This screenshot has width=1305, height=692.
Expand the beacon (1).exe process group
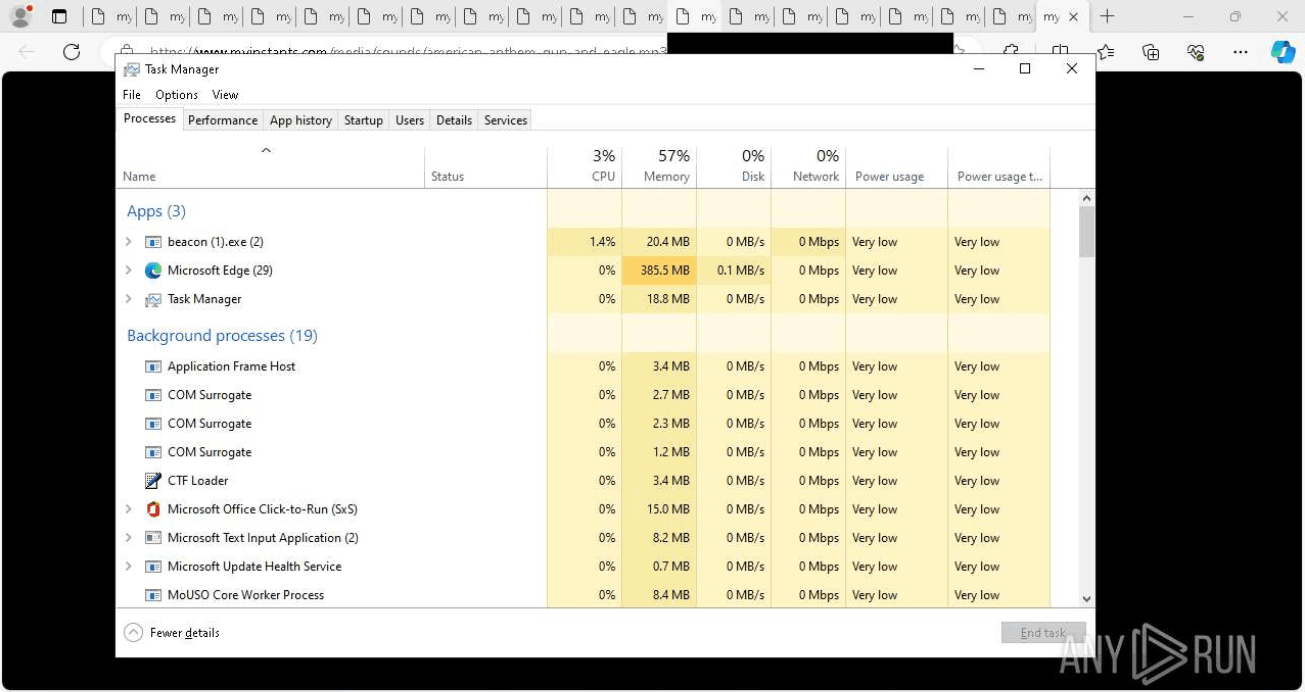coord(128,242)
